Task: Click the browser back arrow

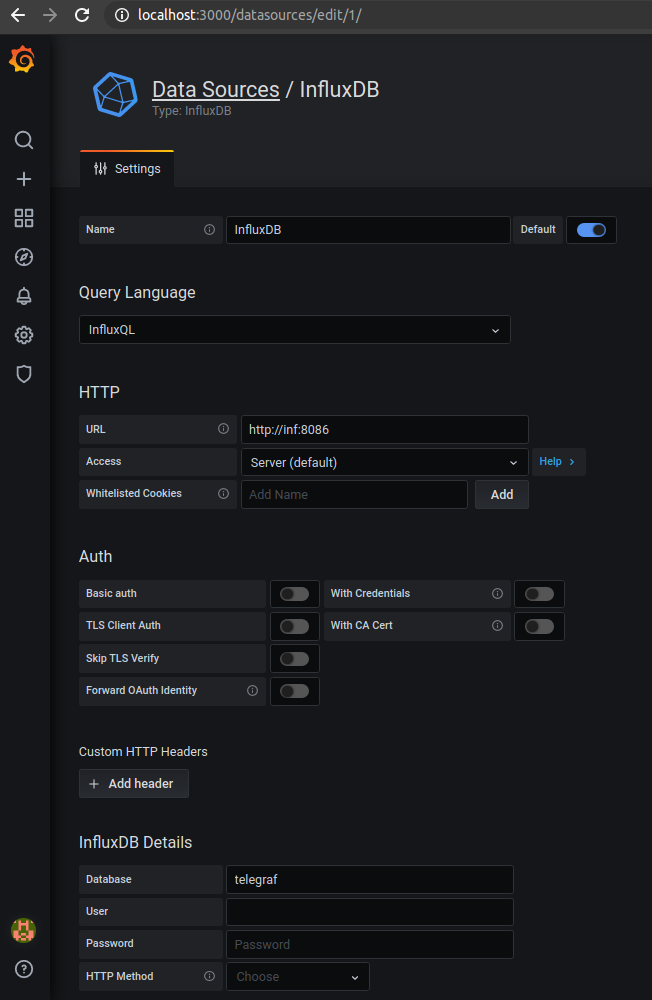Action: coord(18,15)
